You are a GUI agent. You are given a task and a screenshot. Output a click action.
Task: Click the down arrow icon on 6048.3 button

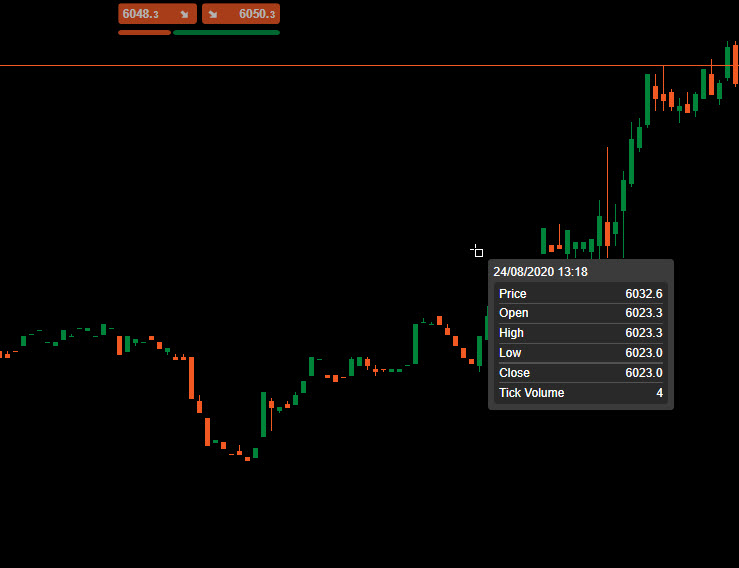click(184, 15)
